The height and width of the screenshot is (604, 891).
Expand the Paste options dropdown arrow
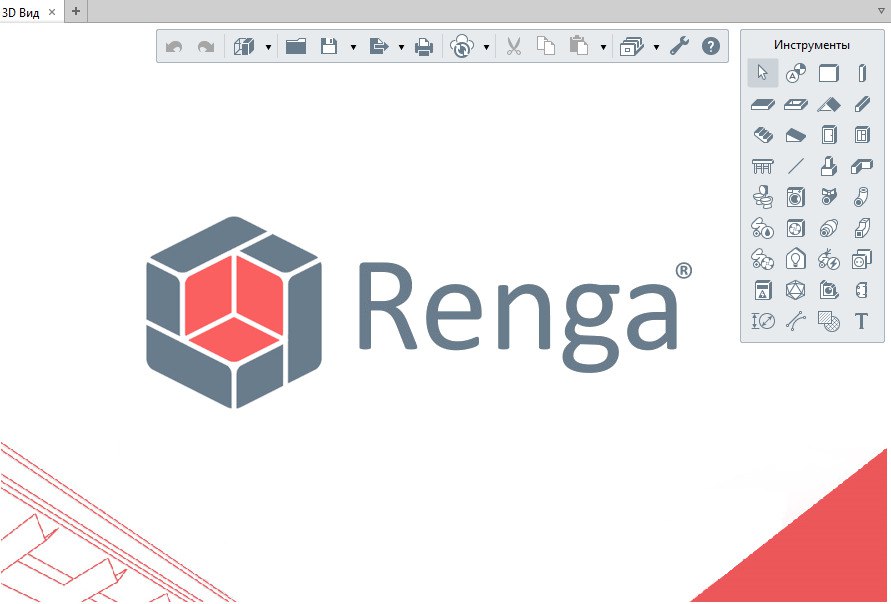tap(603, 47)
